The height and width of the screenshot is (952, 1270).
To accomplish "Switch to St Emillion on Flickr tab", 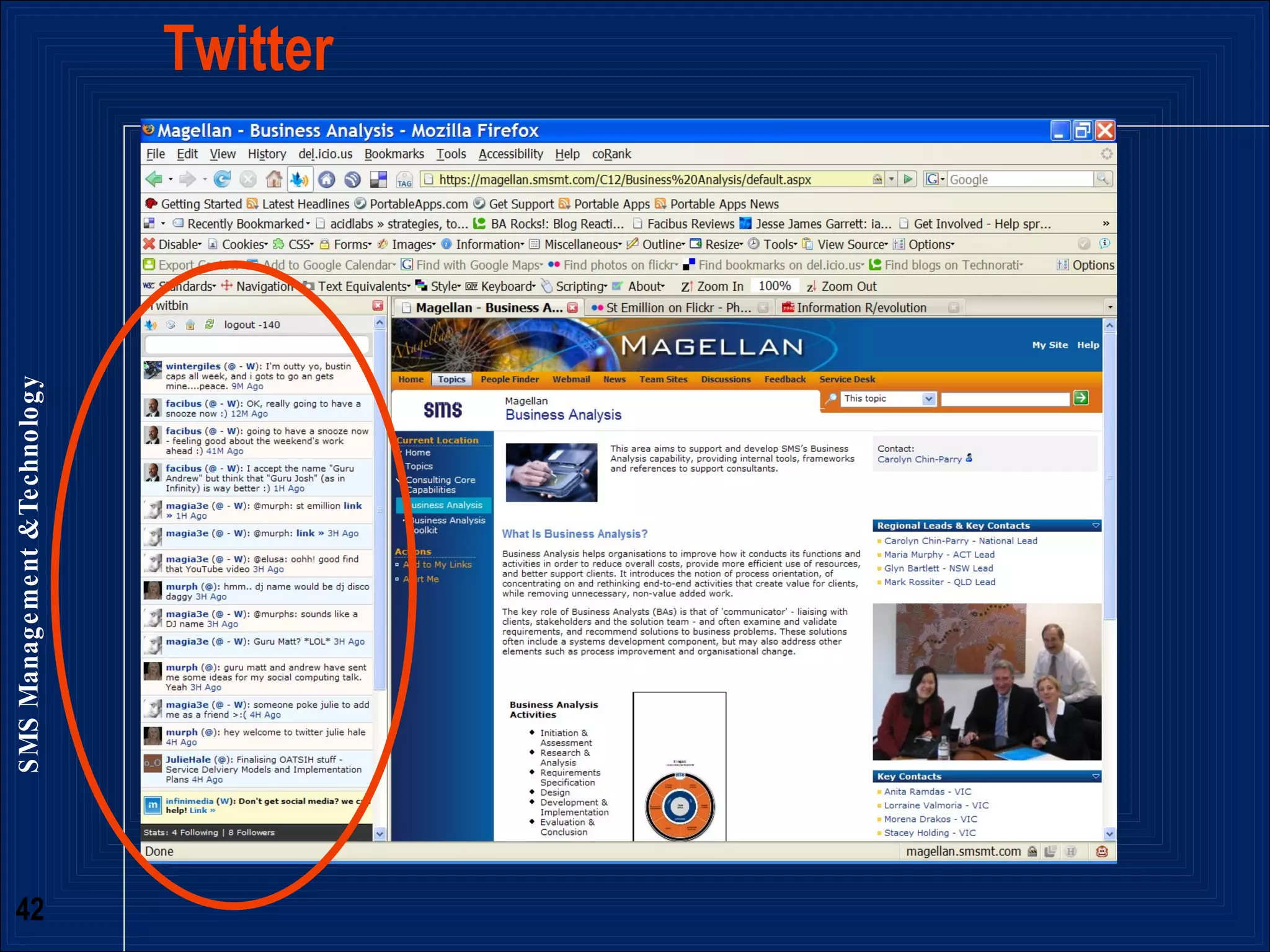I will point(677,308).
